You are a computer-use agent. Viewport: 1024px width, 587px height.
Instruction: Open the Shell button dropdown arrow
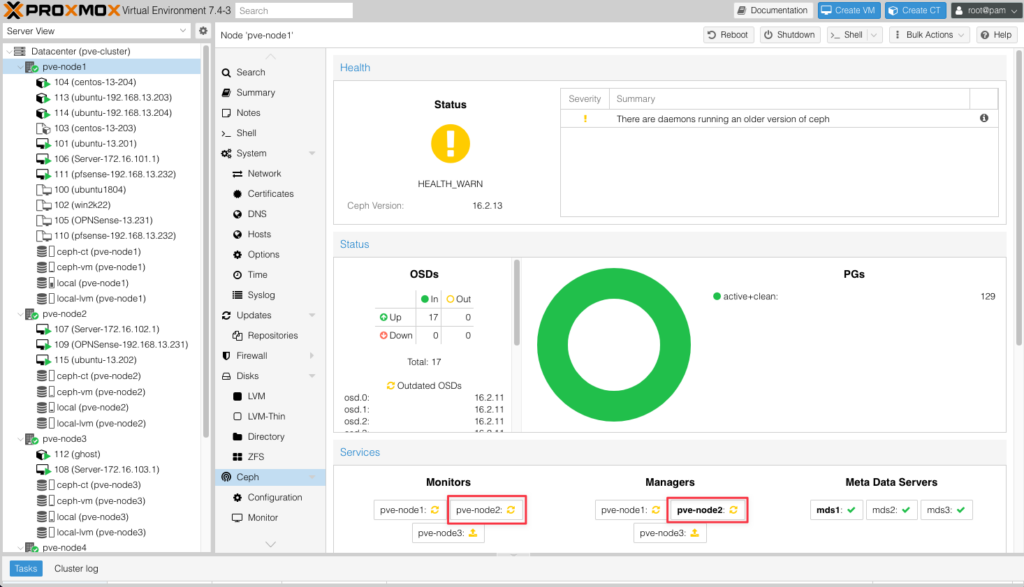point(874,35)
